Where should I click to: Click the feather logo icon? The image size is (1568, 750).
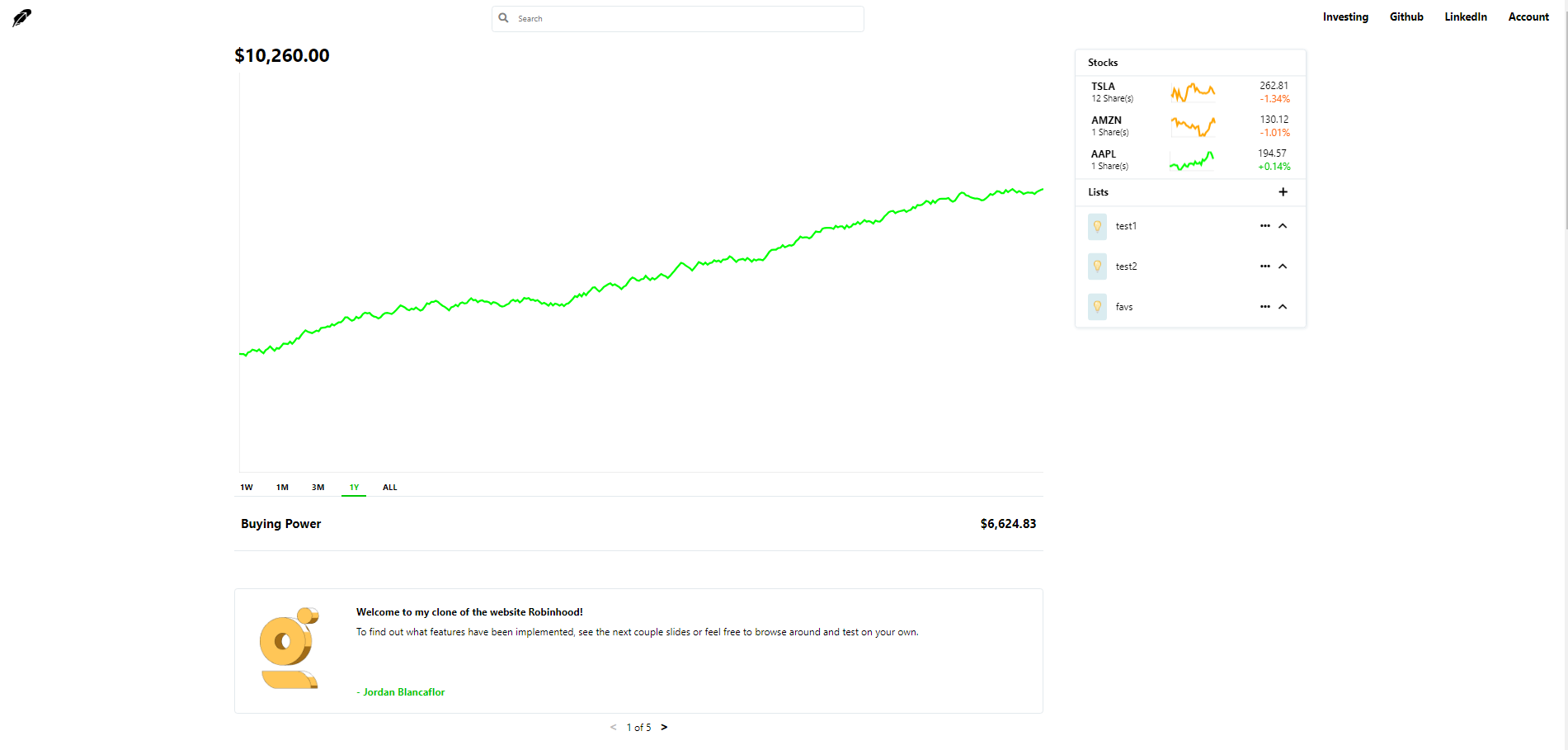pos(21,17)
